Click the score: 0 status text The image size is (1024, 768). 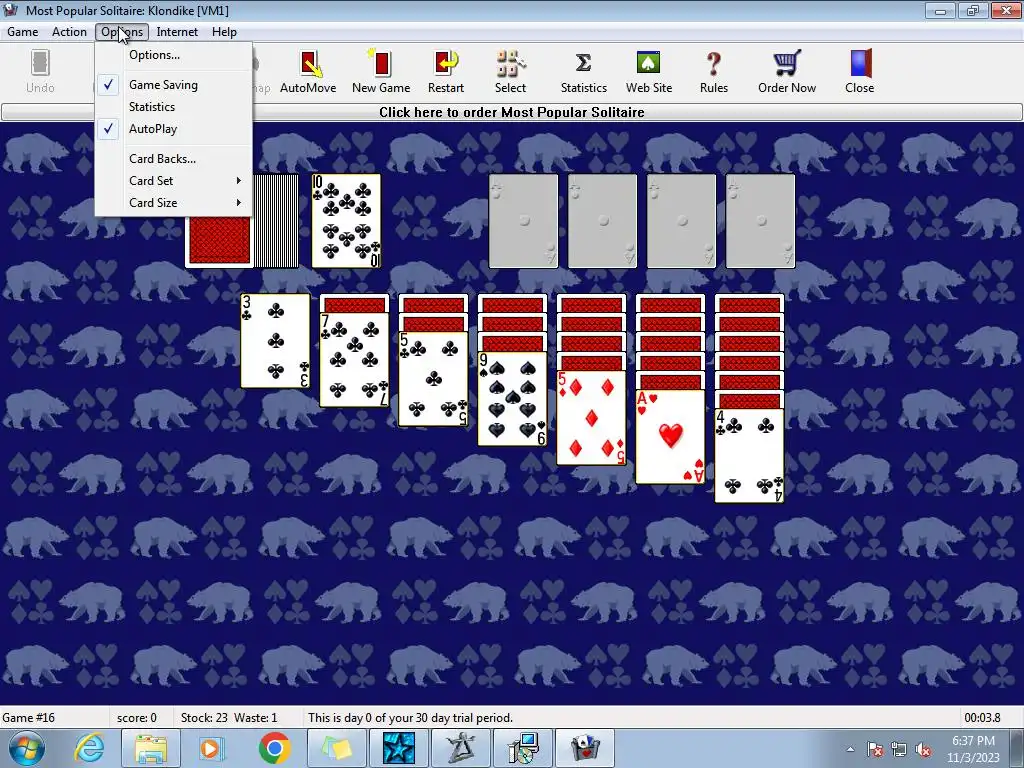(x=136, y=718)
